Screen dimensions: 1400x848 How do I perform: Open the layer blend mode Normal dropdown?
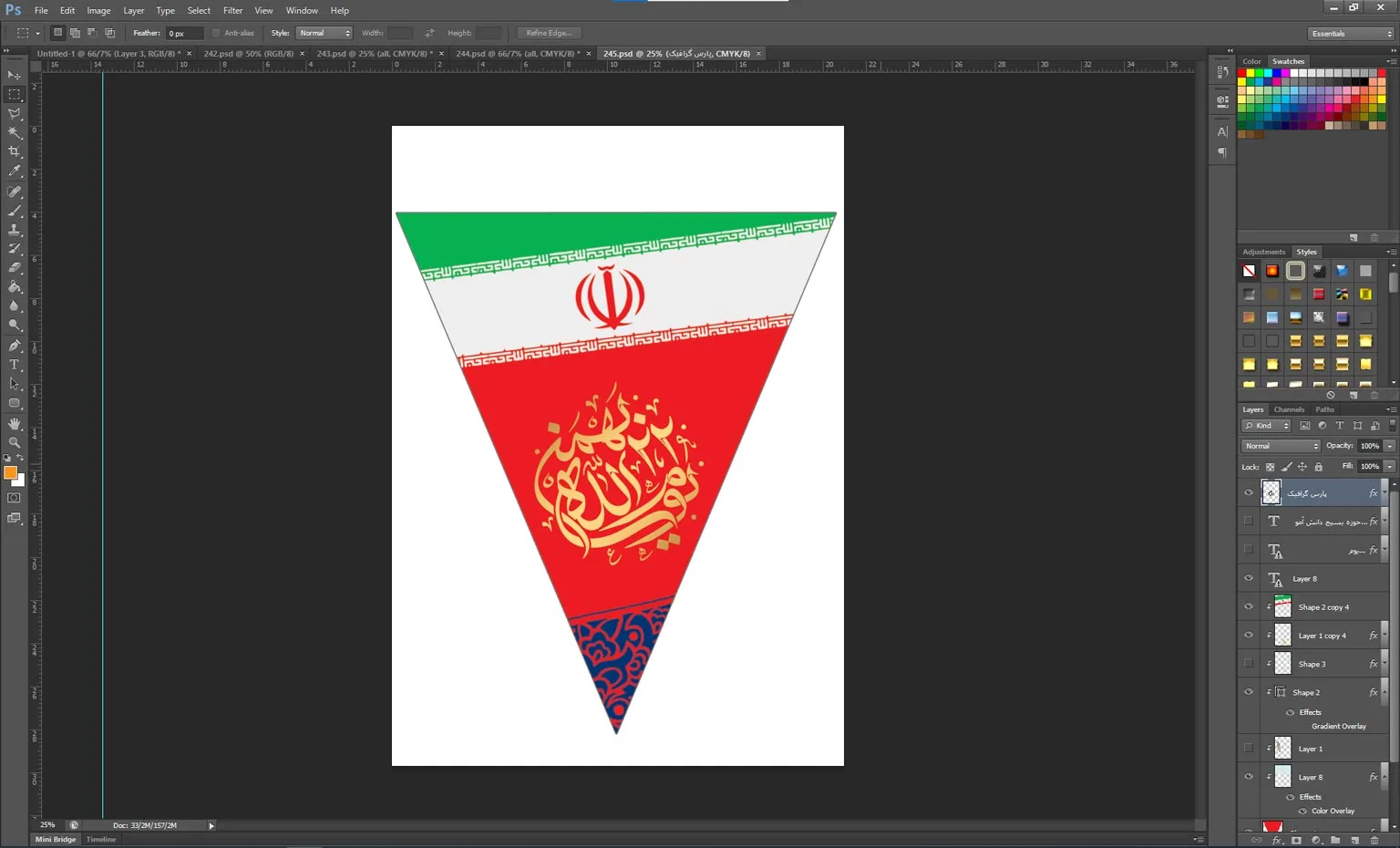[1281, 446]
